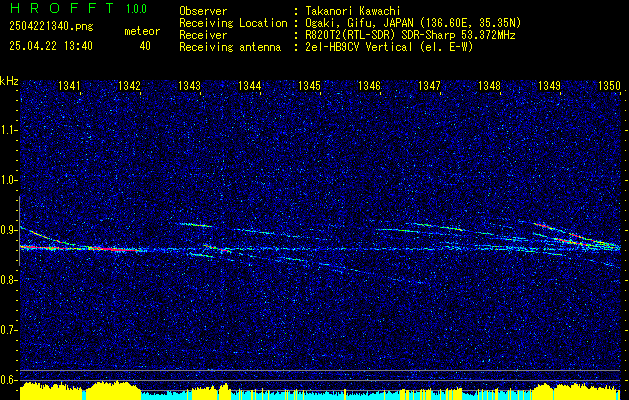Click the 1347 time axis marker
Screen dimensions: 629x400
click(430, 85)
